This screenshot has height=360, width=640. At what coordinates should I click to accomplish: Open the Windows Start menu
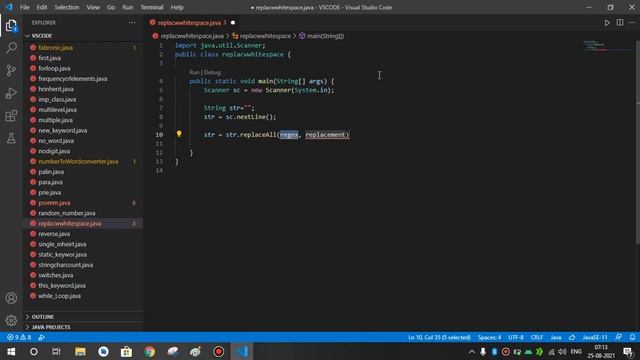point(11,351)
